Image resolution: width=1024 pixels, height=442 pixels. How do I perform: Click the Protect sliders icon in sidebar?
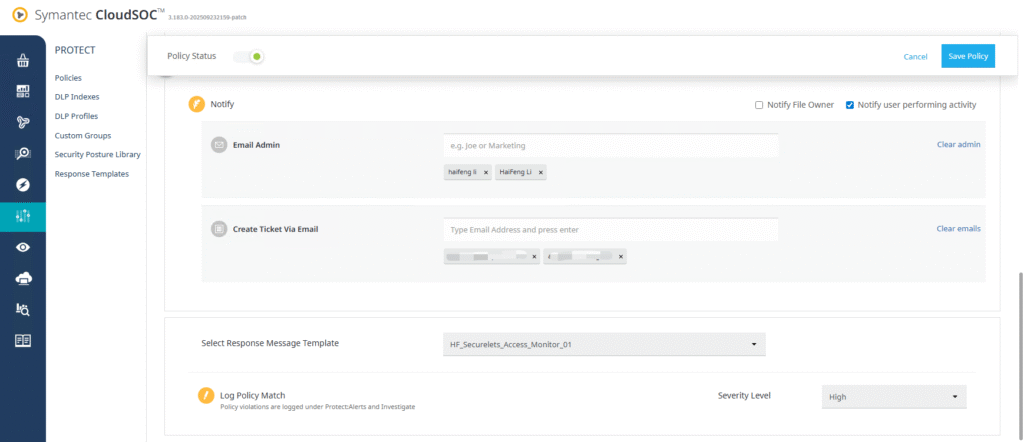22,215
